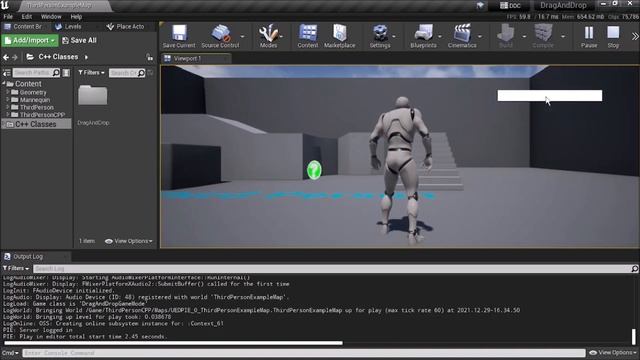Screen dimensions: 640x360
Task: Open the Build options dropdown arrow
Action: pos(524,36)
